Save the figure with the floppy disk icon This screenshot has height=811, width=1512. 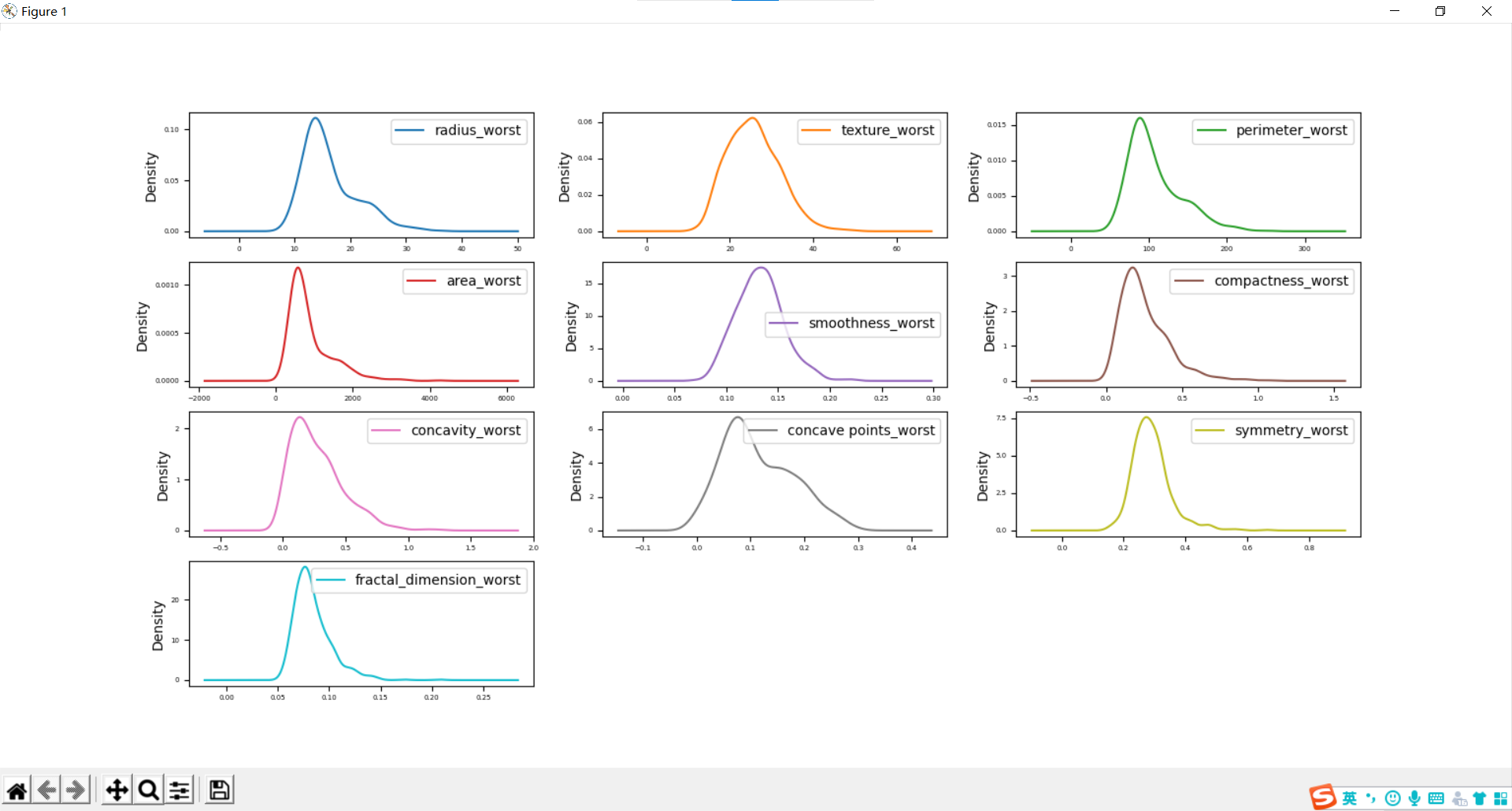(x=220, y=790)
